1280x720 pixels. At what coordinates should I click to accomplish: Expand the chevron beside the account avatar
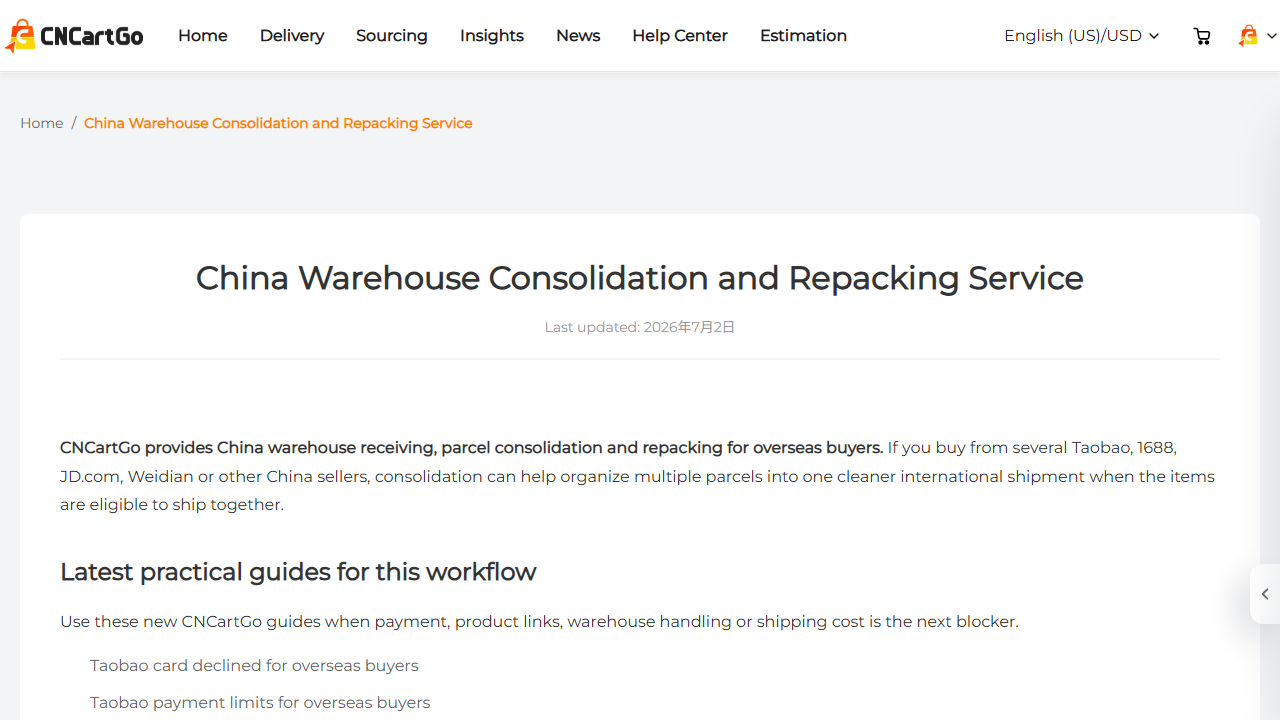1271,36
